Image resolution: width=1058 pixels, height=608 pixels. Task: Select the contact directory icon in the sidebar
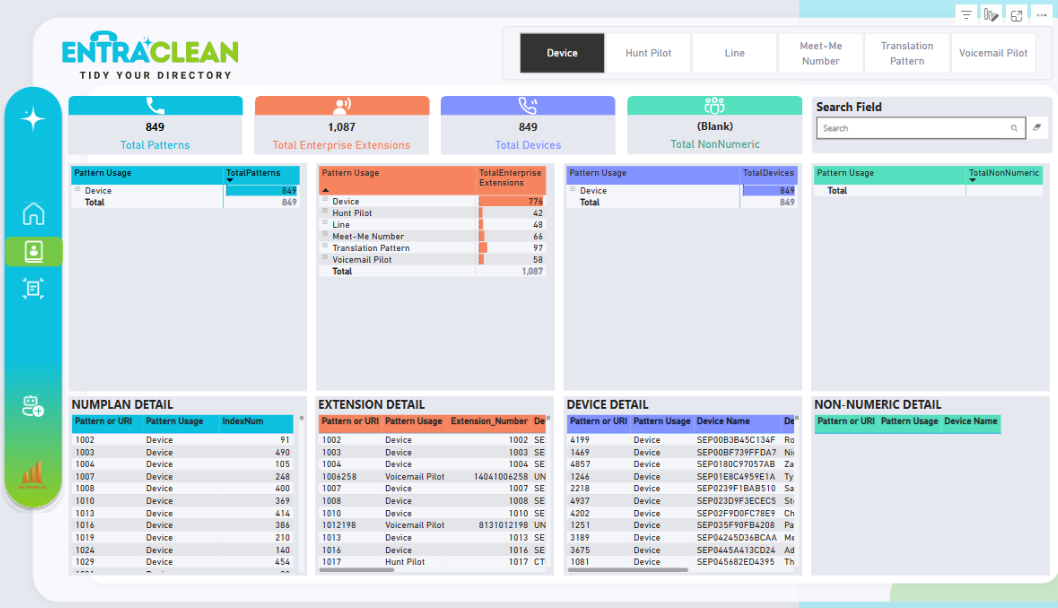point(33,251)
